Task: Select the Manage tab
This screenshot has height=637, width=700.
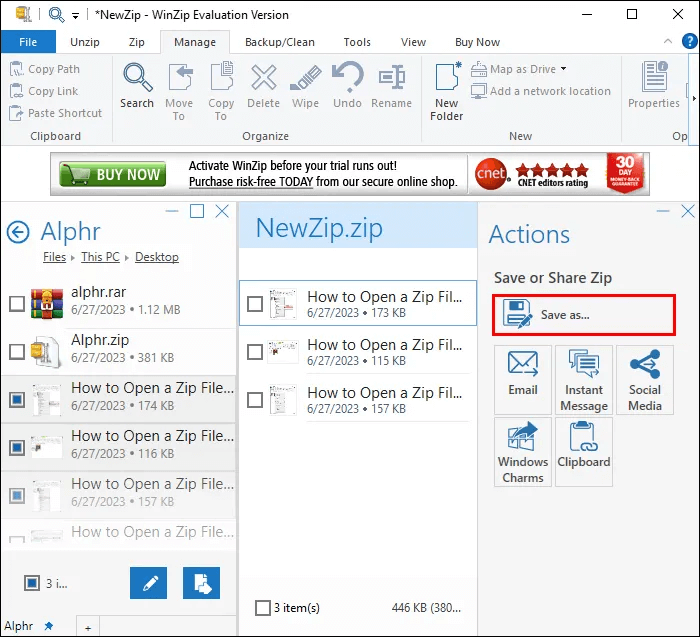Action: coord(195,42)
